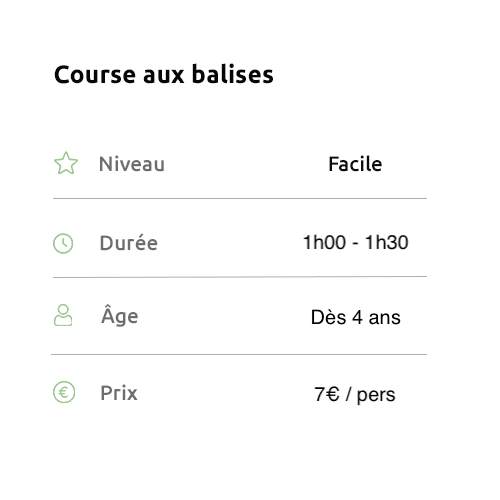This screenshot has width=500, height=500.
Task: Click the '1h00' minimum duration text
Action: pyautogui.click(x=325, y=242)
